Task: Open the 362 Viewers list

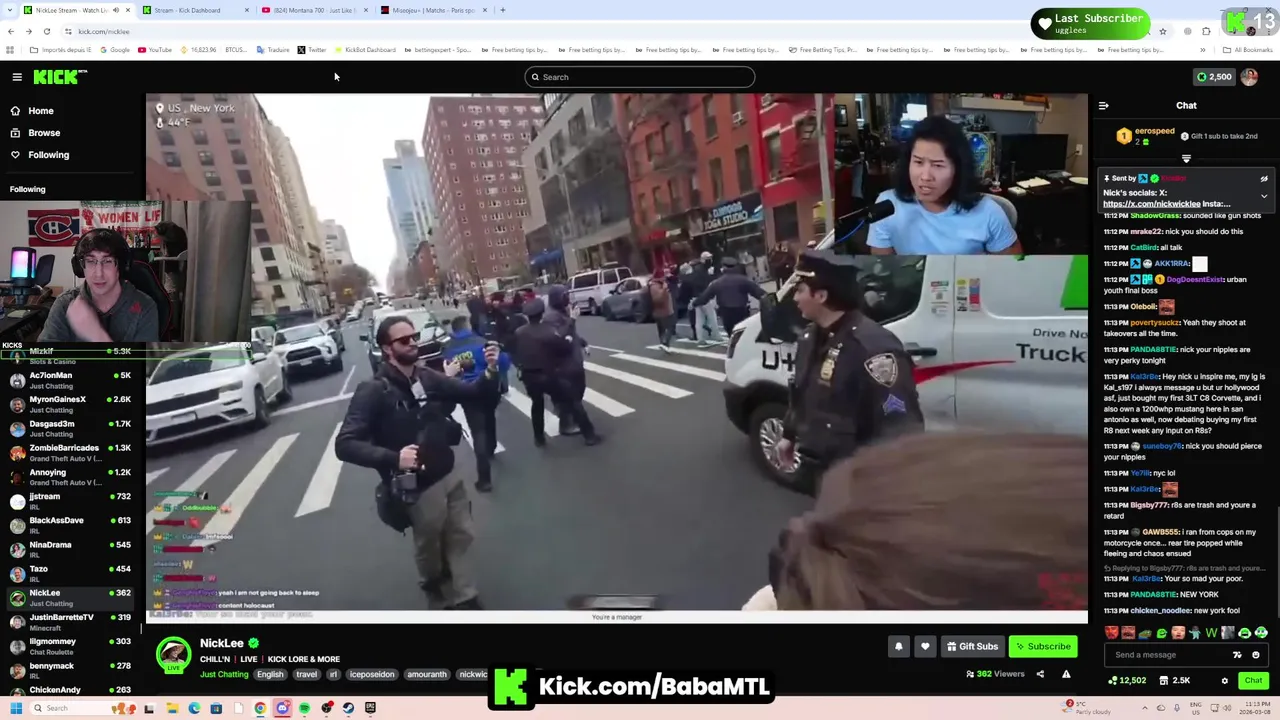Action: pyautogui.click(x=995, y=674)
